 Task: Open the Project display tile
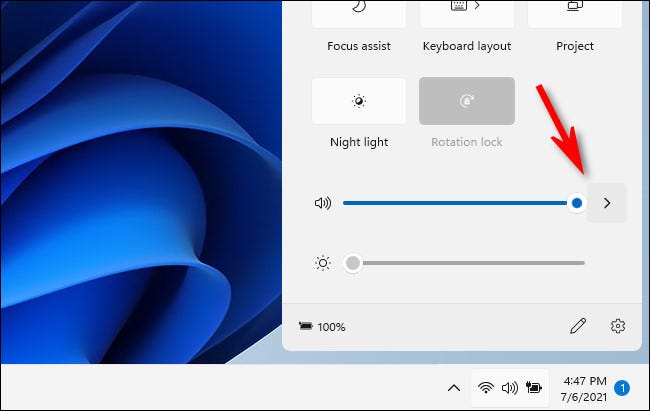575,14
